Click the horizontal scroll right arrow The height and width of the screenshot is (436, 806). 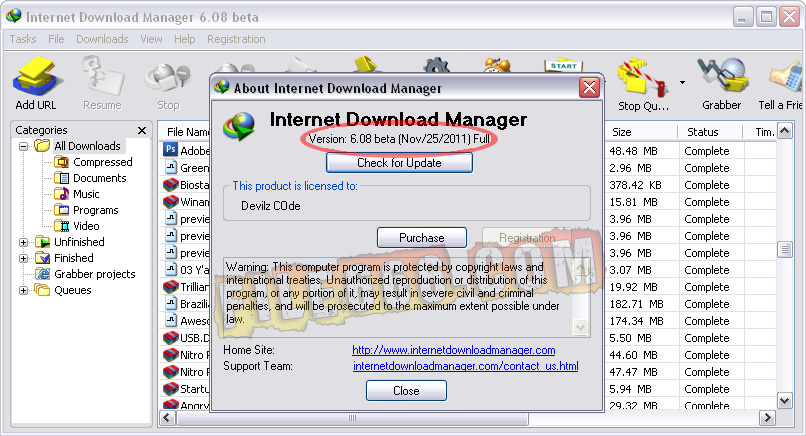click(x=767, y=417)
